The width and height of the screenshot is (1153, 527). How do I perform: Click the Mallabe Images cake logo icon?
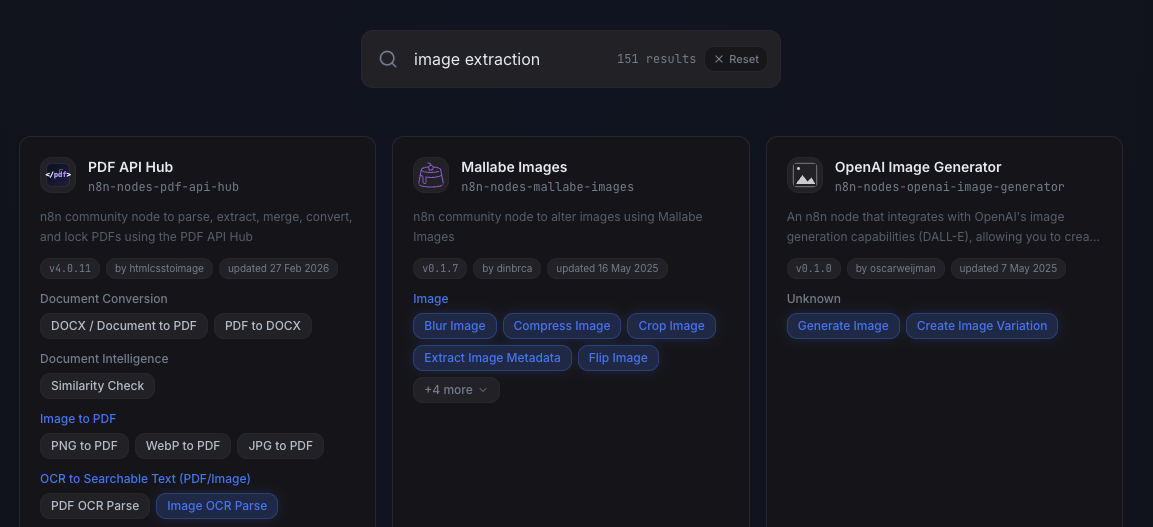(x=431, y=175)
